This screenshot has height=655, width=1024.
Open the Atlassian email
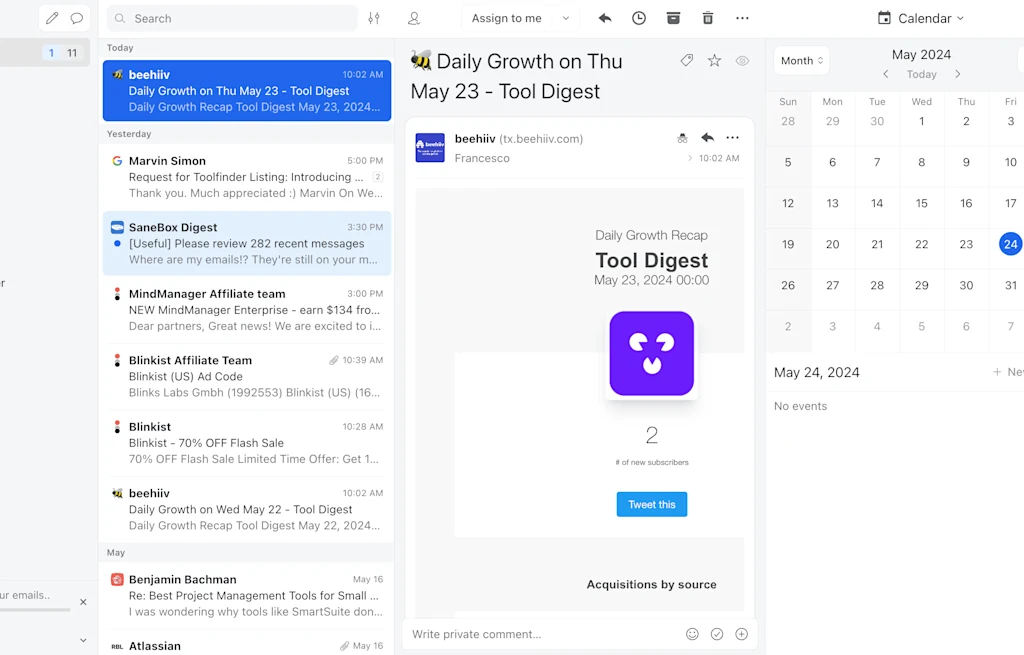[247, 645]
